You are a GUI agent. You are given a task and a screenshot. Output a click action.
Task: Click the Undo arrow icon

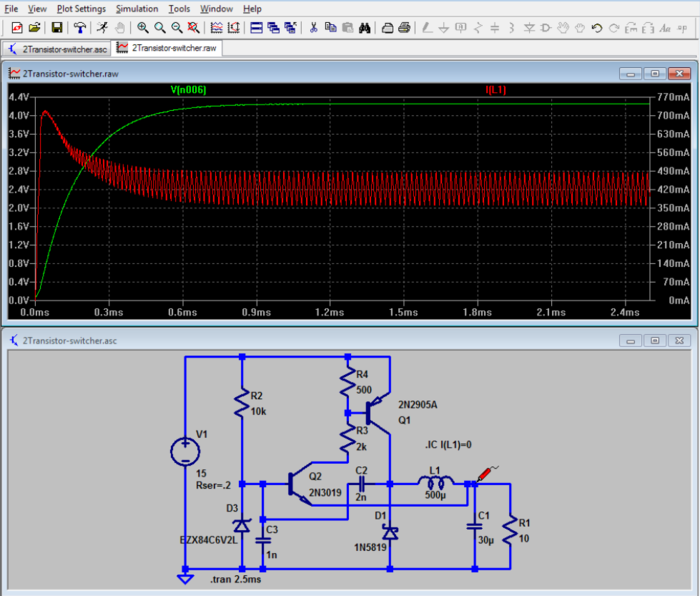click(x=597, y=28)
